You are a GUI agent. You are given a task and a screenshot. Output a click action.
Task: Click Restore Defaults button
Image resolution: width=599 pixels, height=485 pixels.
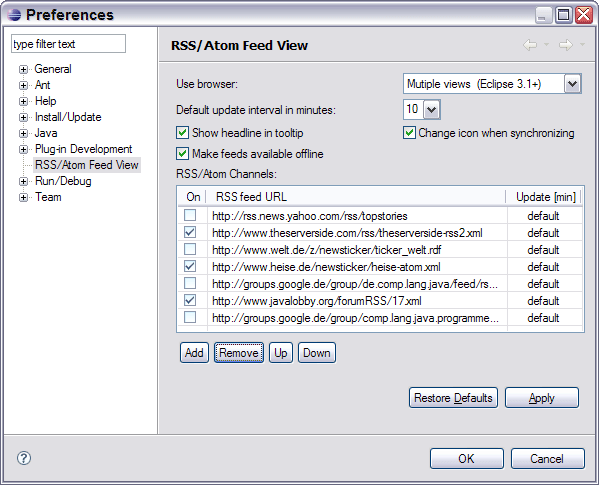click(x=453, y=398)
